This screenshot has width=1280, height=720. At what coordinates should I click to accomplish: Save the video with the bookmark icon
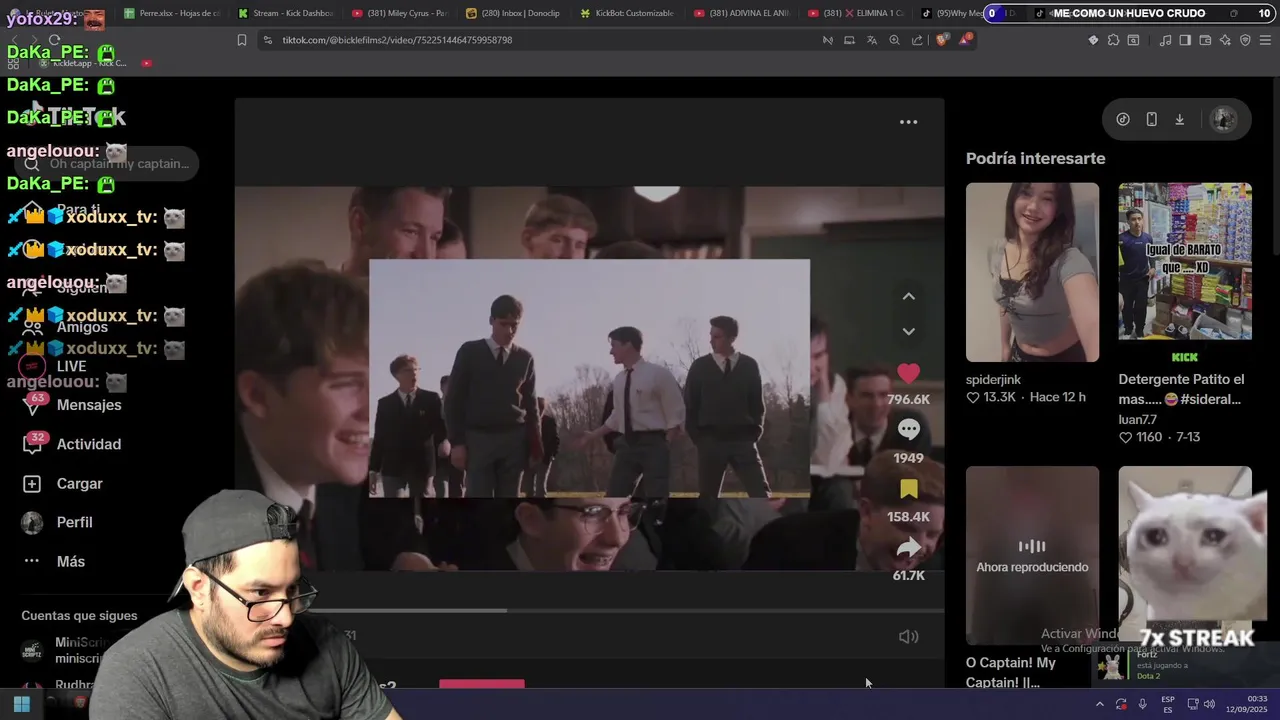coord(908,489)
